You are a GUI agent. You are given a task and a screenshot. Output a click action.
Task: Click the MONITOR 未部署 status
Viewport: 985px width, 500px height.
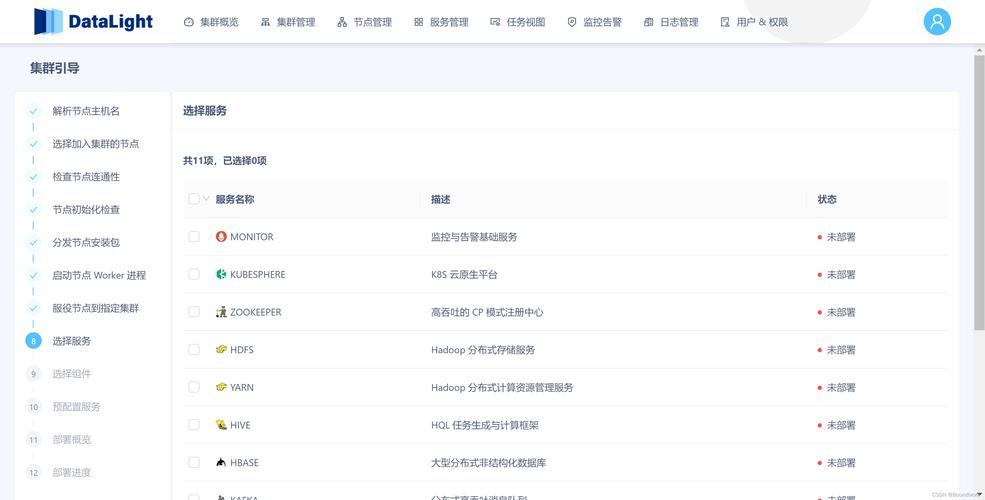(837, 237)
